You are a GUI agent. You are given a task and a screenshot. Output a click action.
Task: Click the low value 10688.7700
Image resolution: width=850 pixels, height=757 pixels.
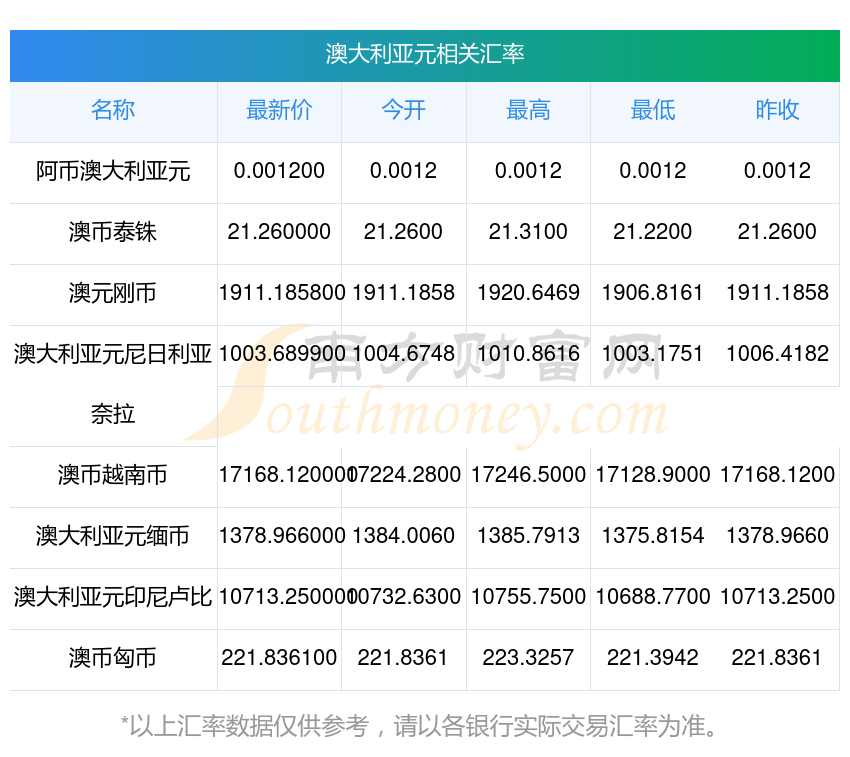coord(653,597)
